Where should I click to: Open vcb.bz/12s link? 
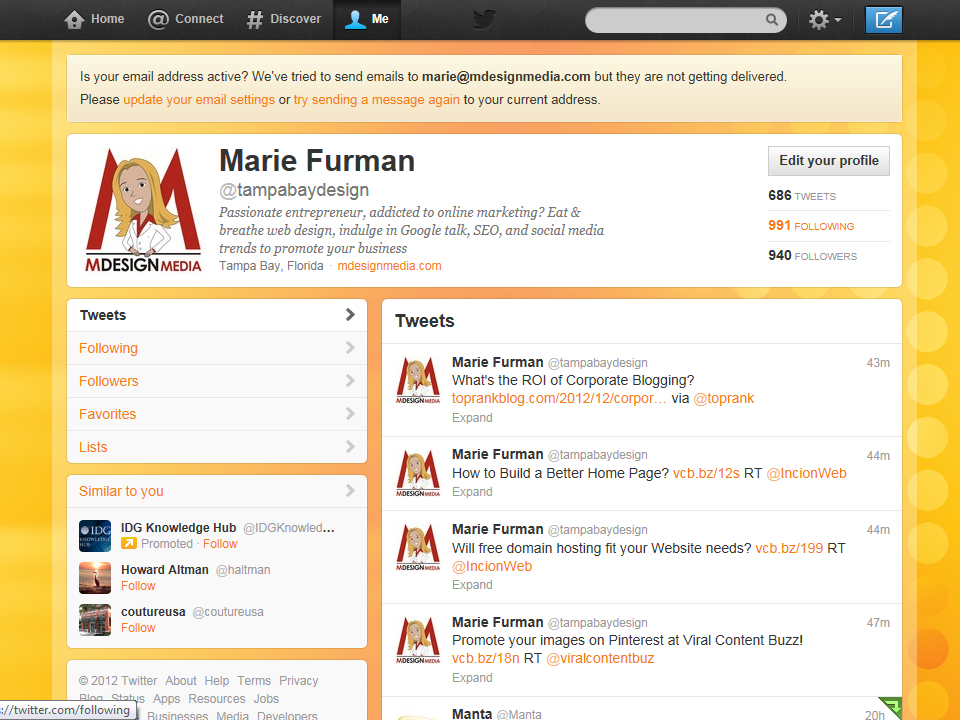(x=706, y=473)
